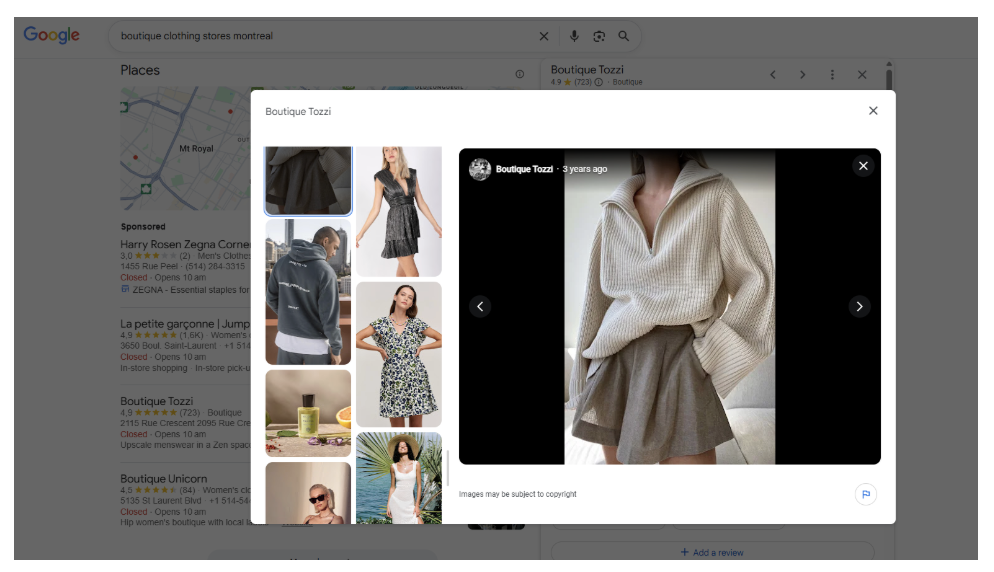
Task: Click the search input field
Action: tap(320, 36)
